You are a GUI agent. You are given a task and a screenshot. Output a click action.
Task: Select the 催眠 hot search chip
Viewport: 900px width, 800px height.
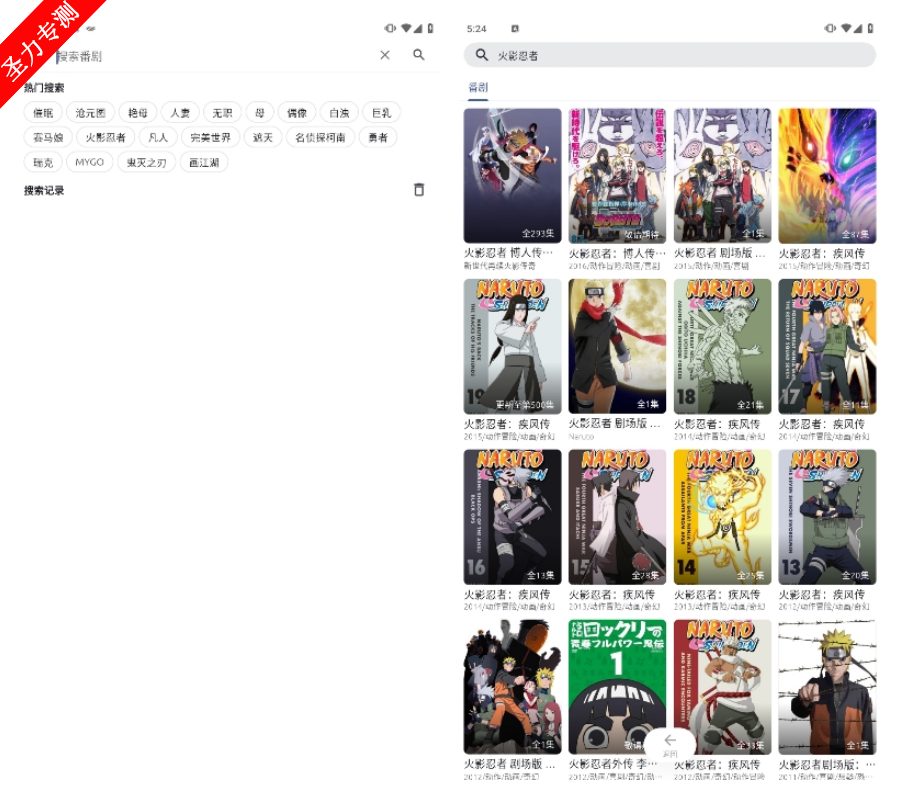click(43, 113)
